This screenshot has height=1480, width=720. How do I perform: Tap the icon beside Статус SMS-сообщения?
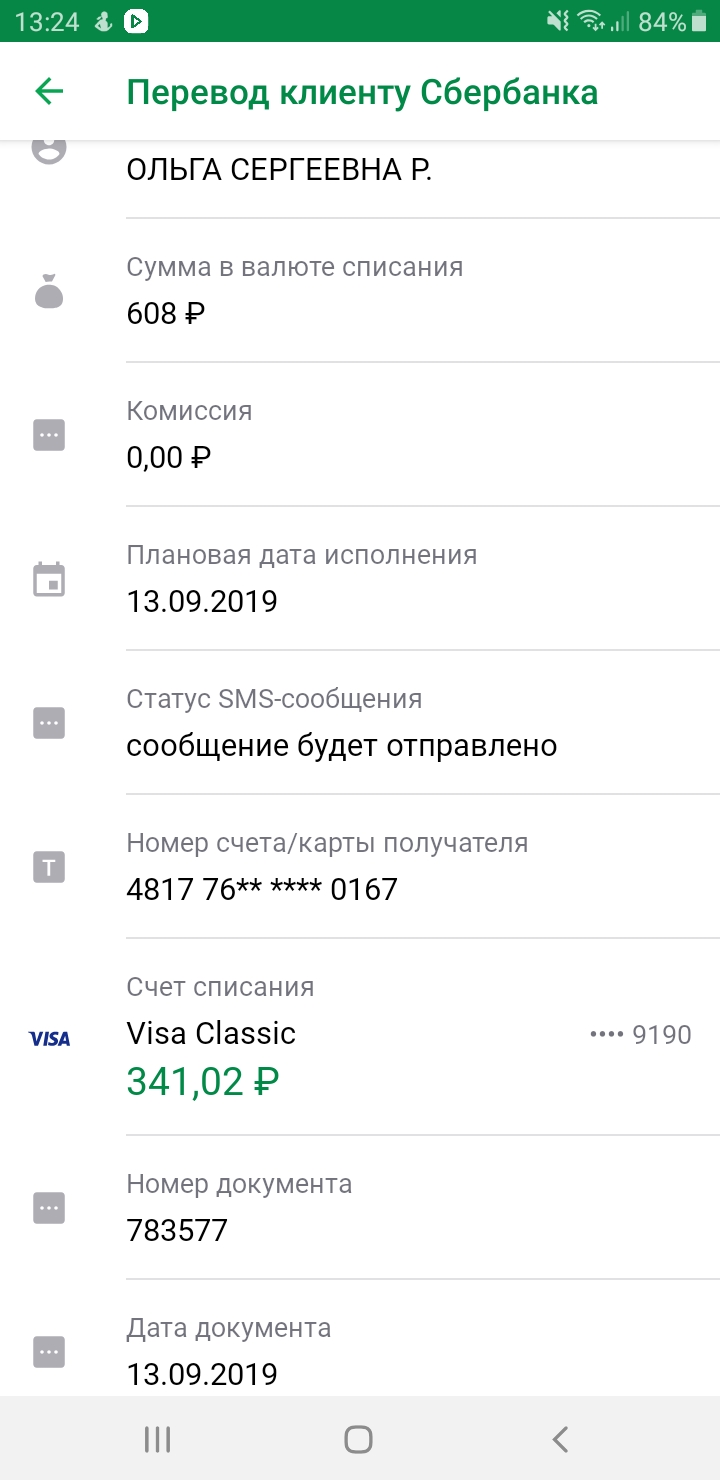click(x=49, y=723)
